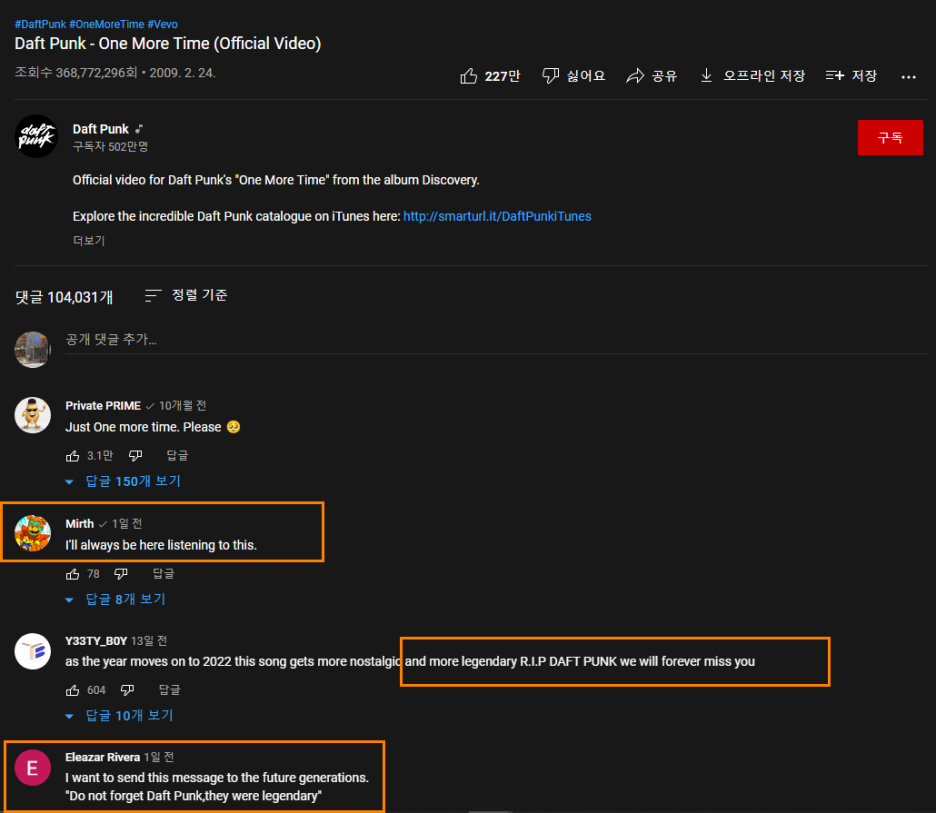
Task: Dislike Mirth's comment
Action: (121, 574)
